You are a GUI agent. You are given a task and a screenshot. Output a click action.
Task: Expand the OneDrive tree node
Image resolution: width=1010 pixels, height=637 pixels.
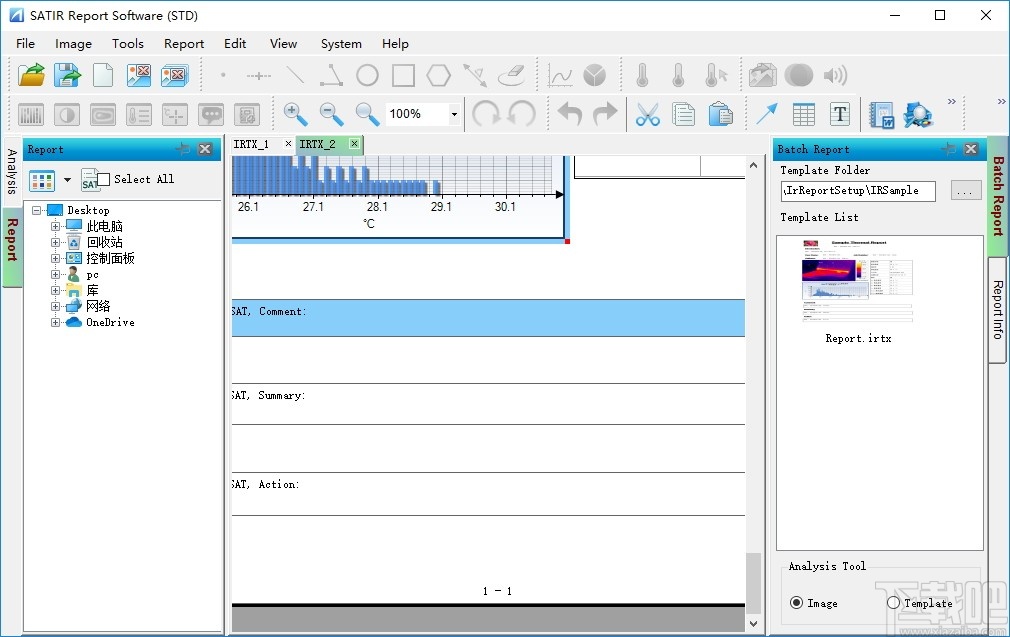[56, 322]
